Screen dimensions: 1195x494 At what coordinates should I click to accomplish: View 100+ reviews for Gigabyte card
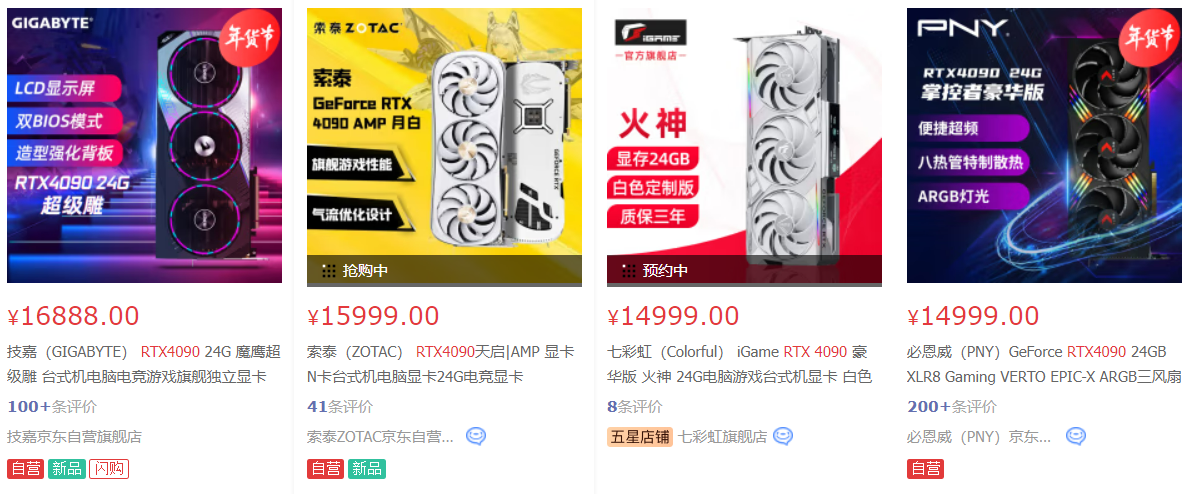[x=52, y=406]
